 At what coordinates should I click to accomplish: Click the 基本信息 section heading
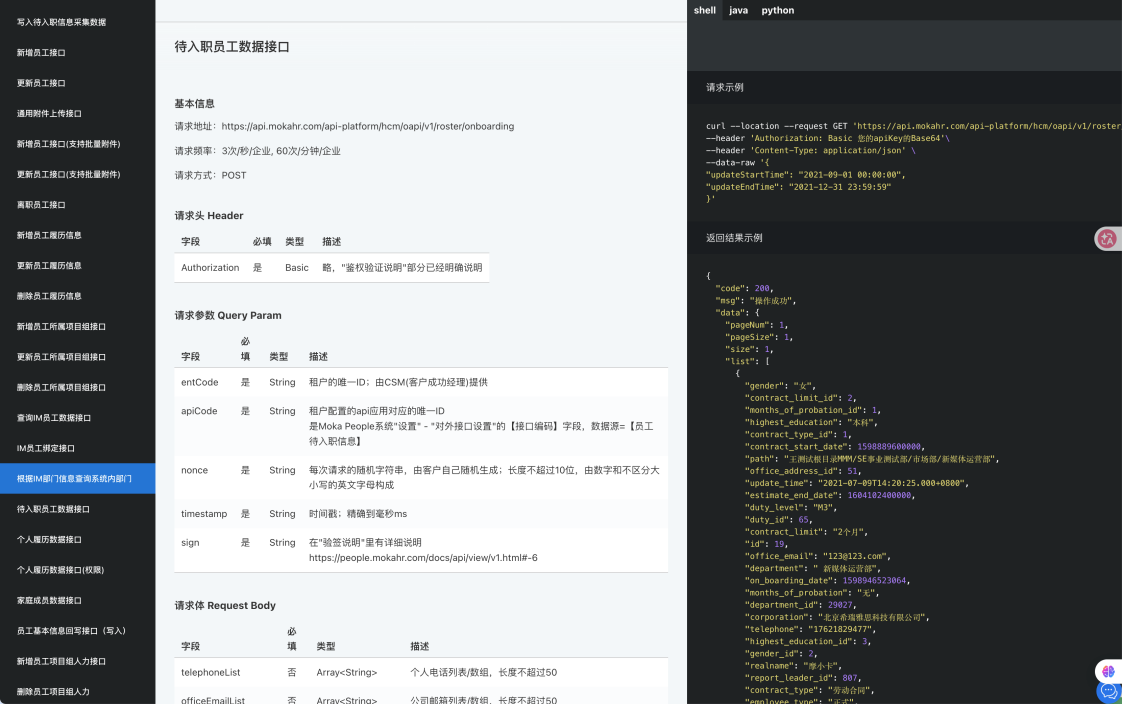[195, 104]
